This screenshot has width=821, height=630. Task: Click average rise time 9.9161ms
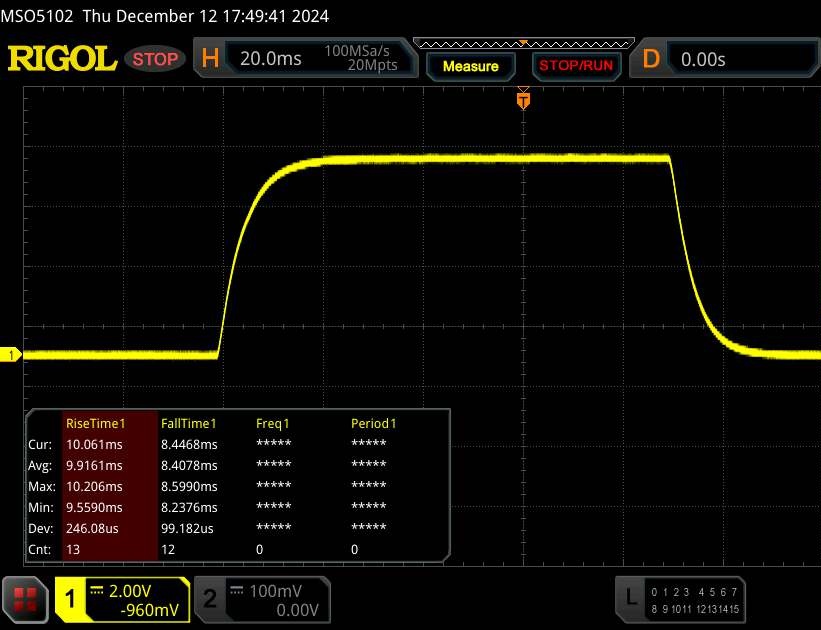(94, 465)
